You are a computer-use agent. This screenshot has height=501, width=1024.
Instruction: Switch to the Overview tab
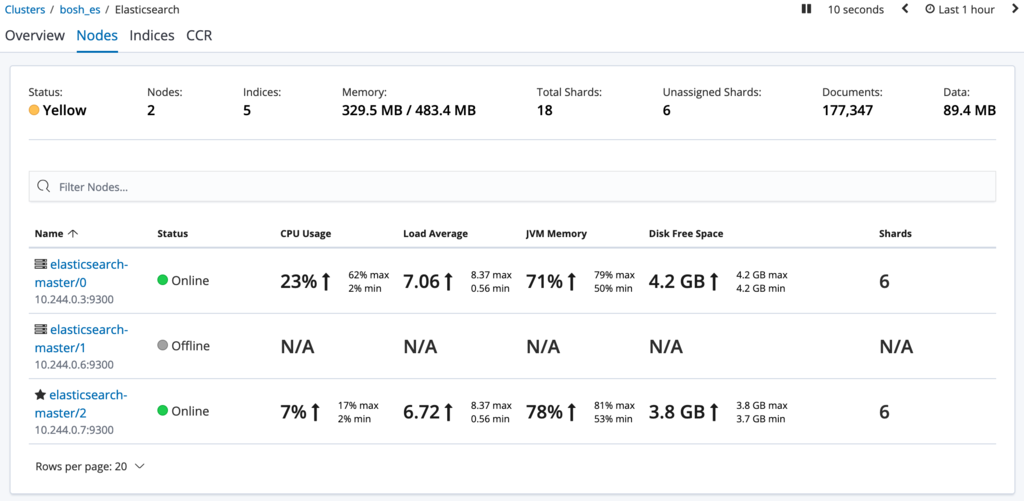(35, 35)
